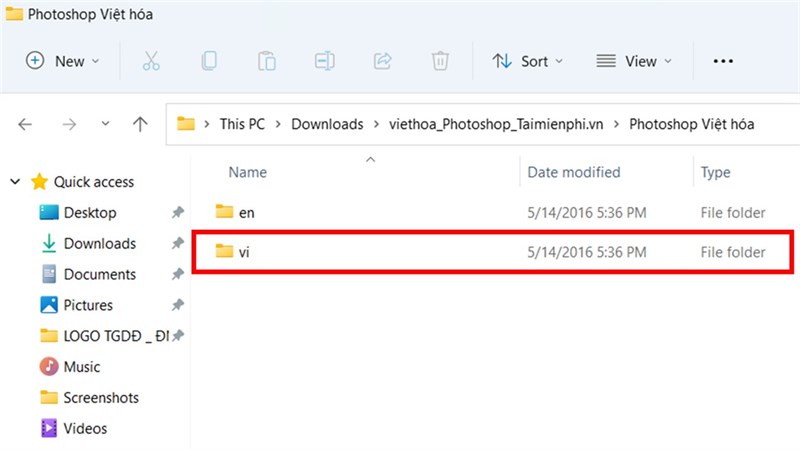Collapse the Quick access tree

(x=15, y=181)
